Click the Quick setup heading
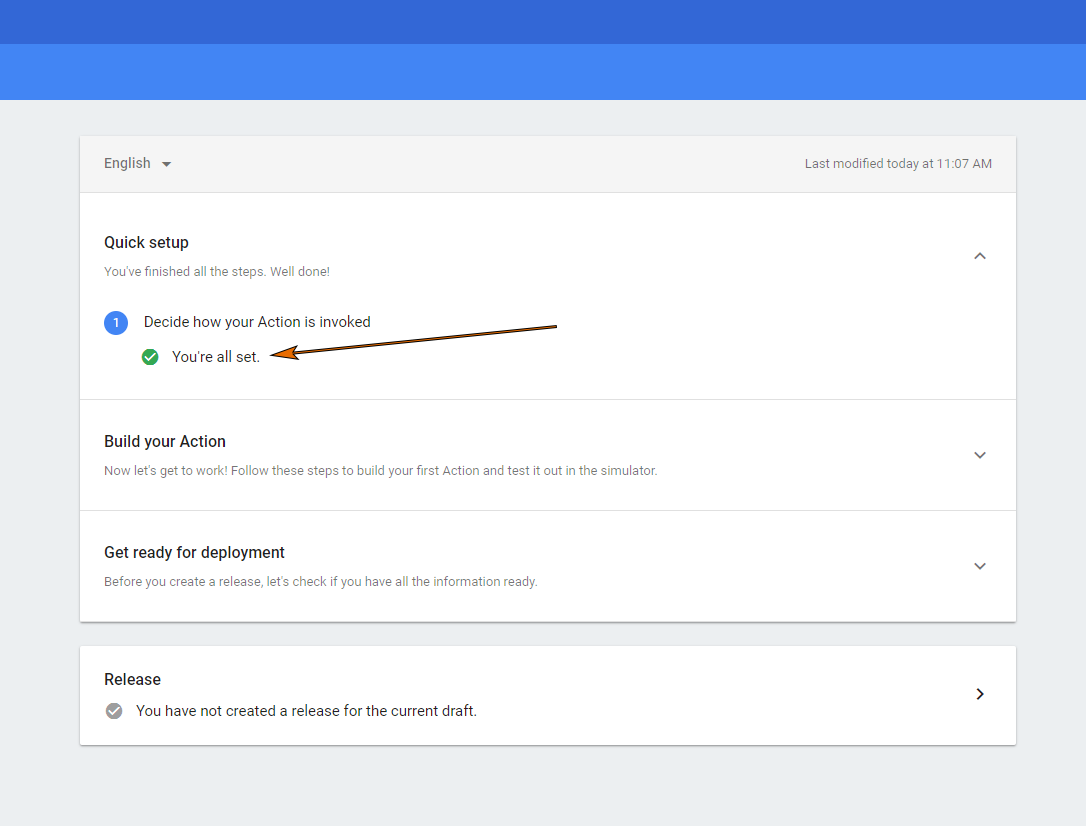The height and width of the screenshot is (826, 1086). pos(146,242)
